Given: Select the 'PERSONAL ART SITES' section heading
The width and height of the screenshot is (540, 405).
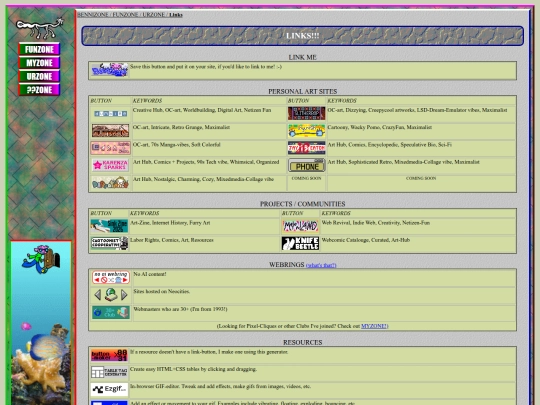Looking at the screenshot, I should (x=302, y=91).
